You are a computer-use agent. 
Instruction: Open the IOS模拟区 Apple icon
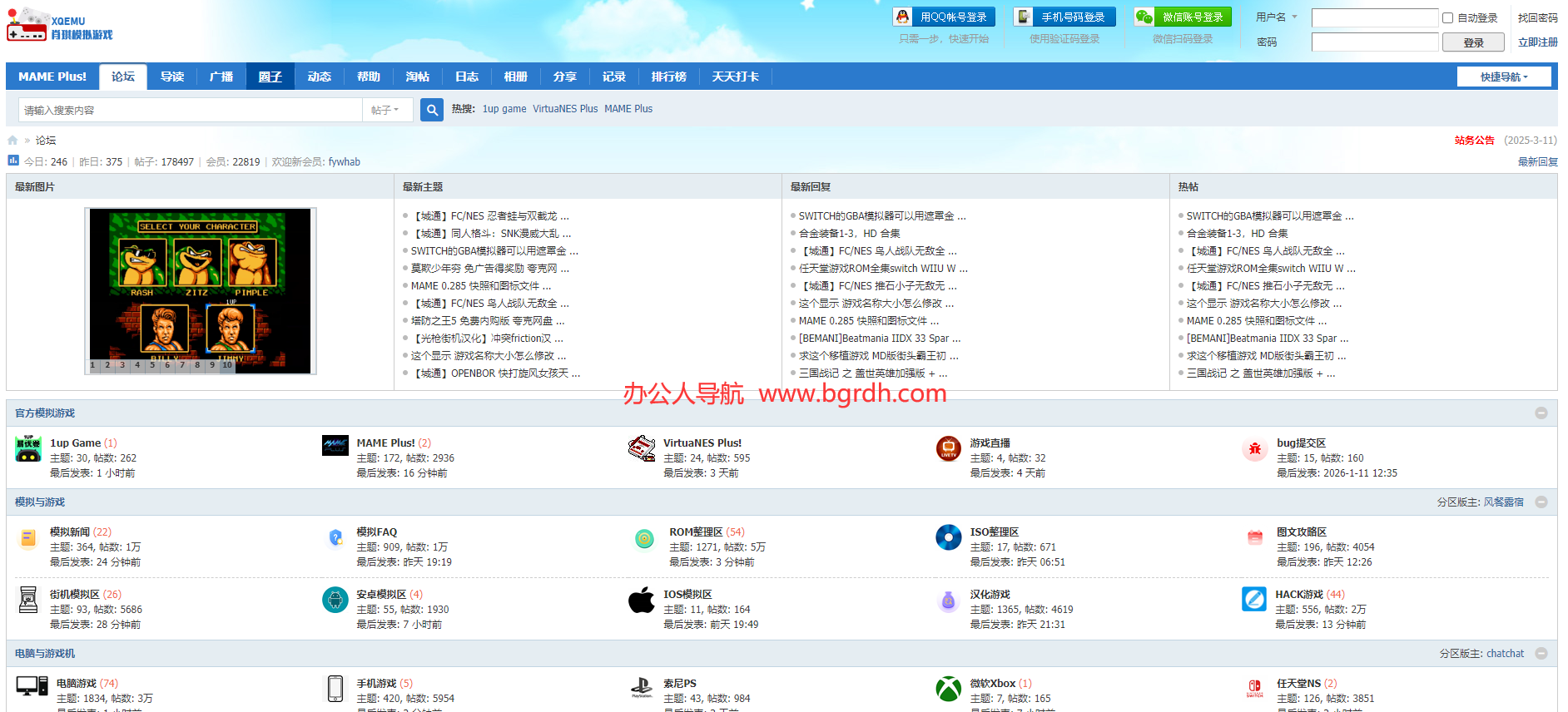(x=642, y=600)
